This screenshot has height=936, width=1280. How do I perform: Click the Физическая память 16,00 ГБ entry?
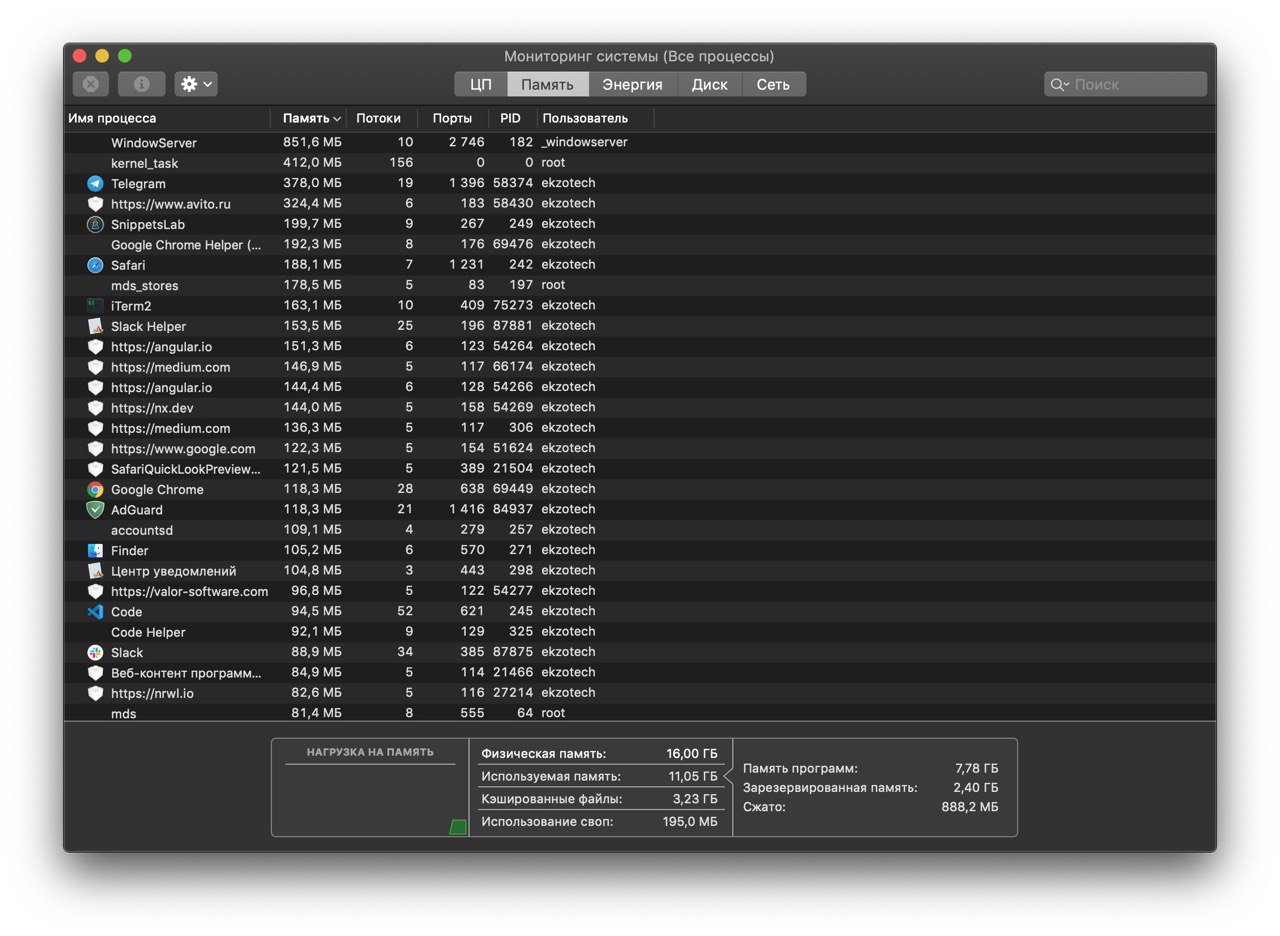600,754
